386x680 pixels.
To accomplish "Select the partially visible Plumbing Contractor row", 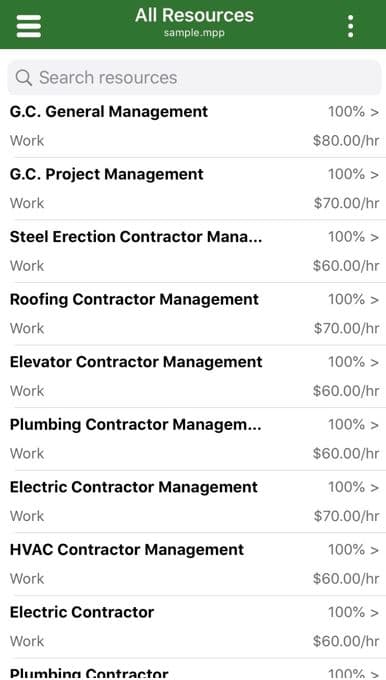I will 193,669.
